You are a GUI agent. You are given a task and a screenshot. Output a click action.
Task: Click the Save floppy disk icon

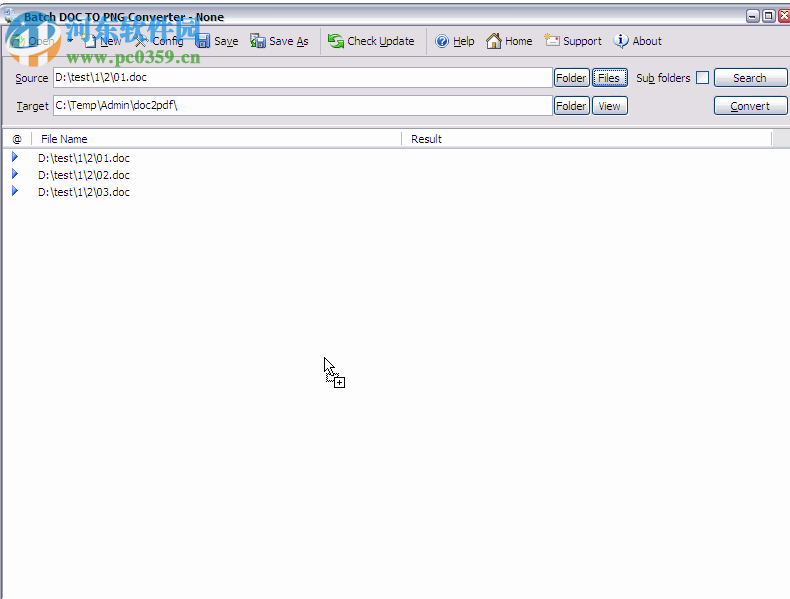point(203,41)
